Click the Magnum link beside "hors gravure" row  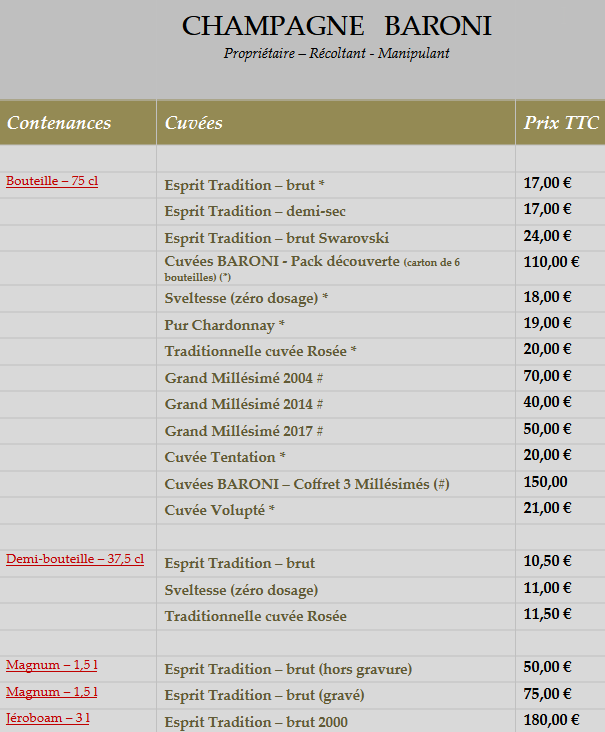pos(52,665)
